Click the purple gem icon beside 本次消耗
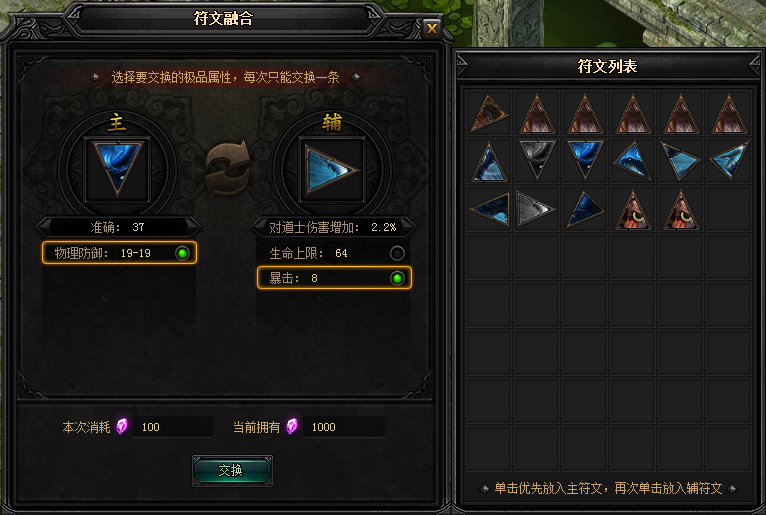Image resolution: width=766 pixels, height=515 pixels. click(122, 427)
